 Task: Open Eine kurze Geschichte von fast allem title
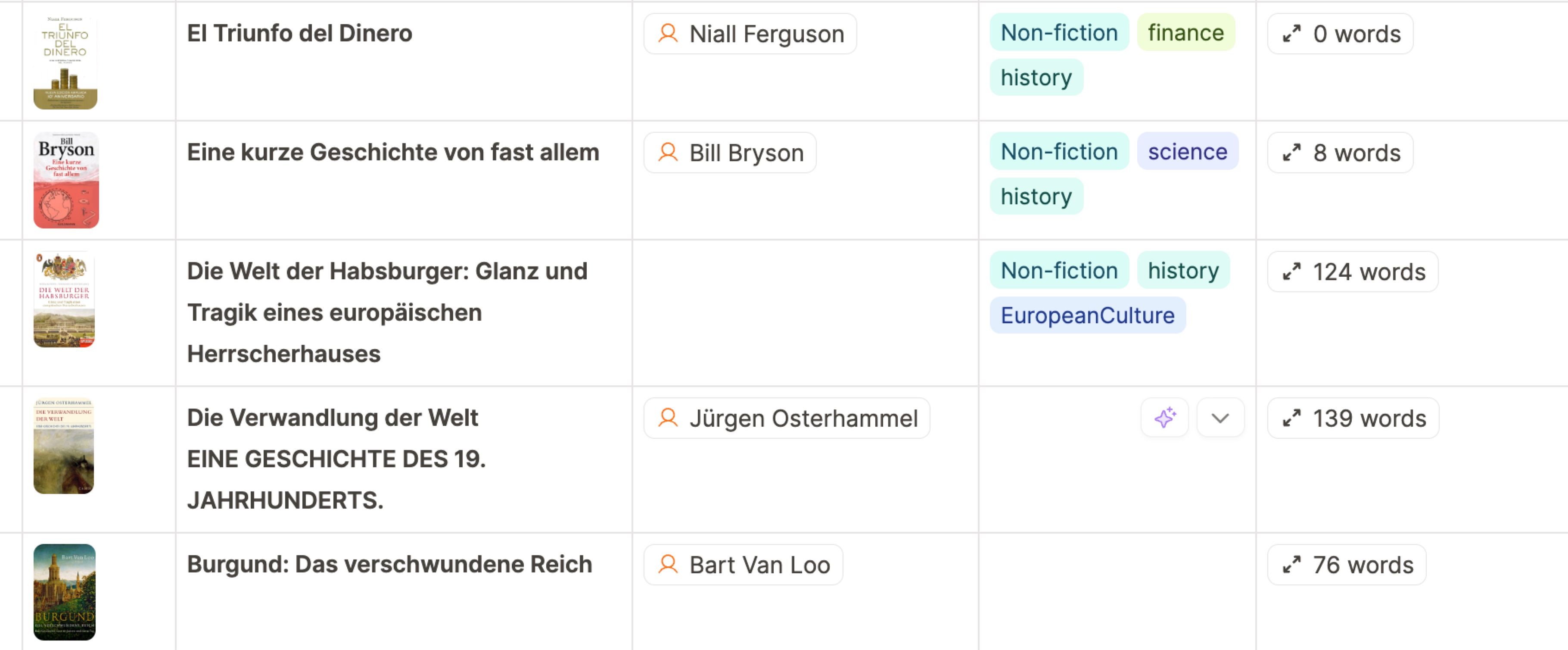click(392, 152)
